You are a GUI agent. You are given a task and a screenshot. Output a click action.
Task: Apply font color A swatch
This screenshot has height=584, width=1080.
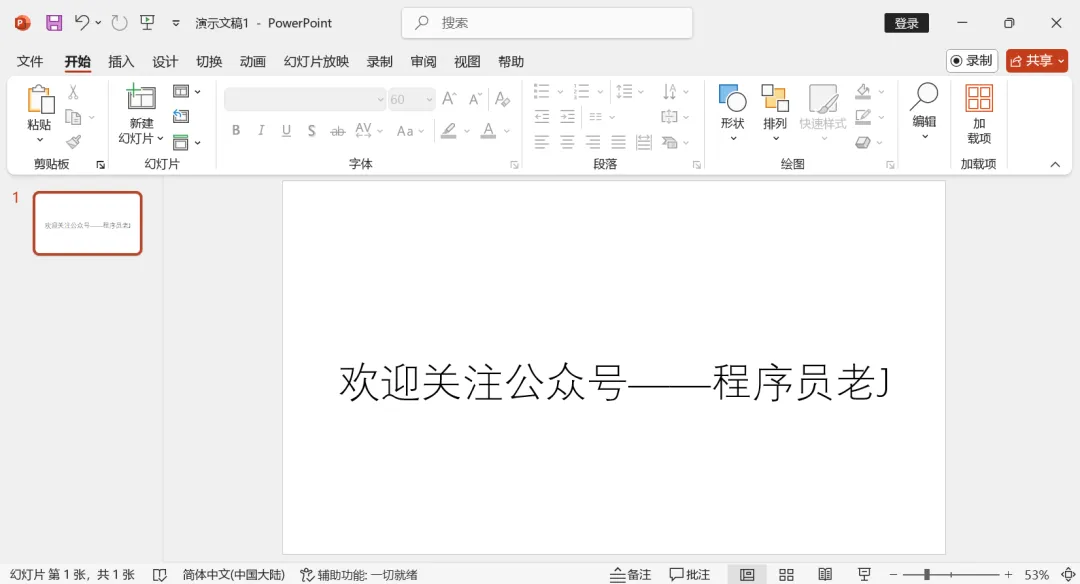pos(488,130)
